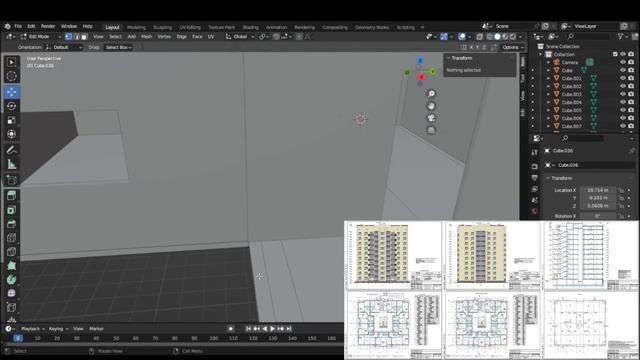Click the Blender logo icon

pyautogui.click(x=7, y=26)
